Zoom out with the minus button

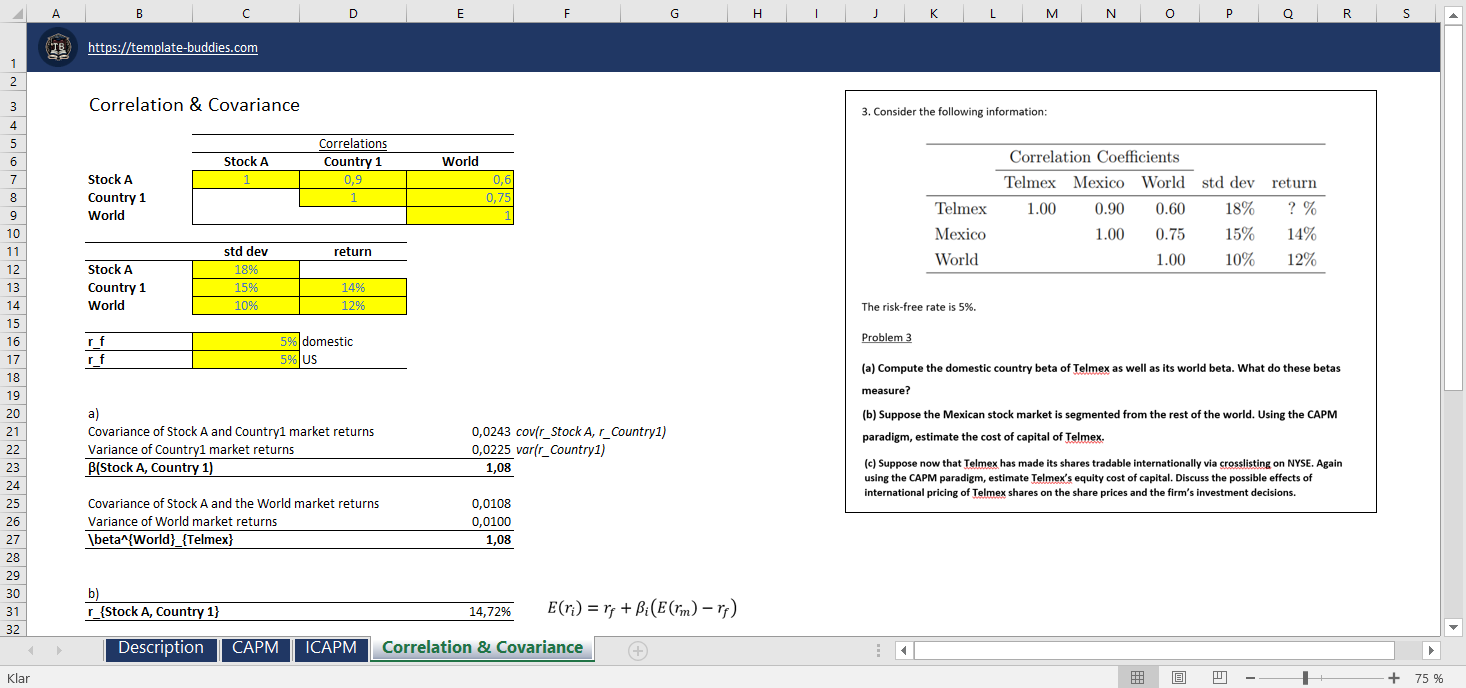pyautogui.click(x=1251, y=678)
